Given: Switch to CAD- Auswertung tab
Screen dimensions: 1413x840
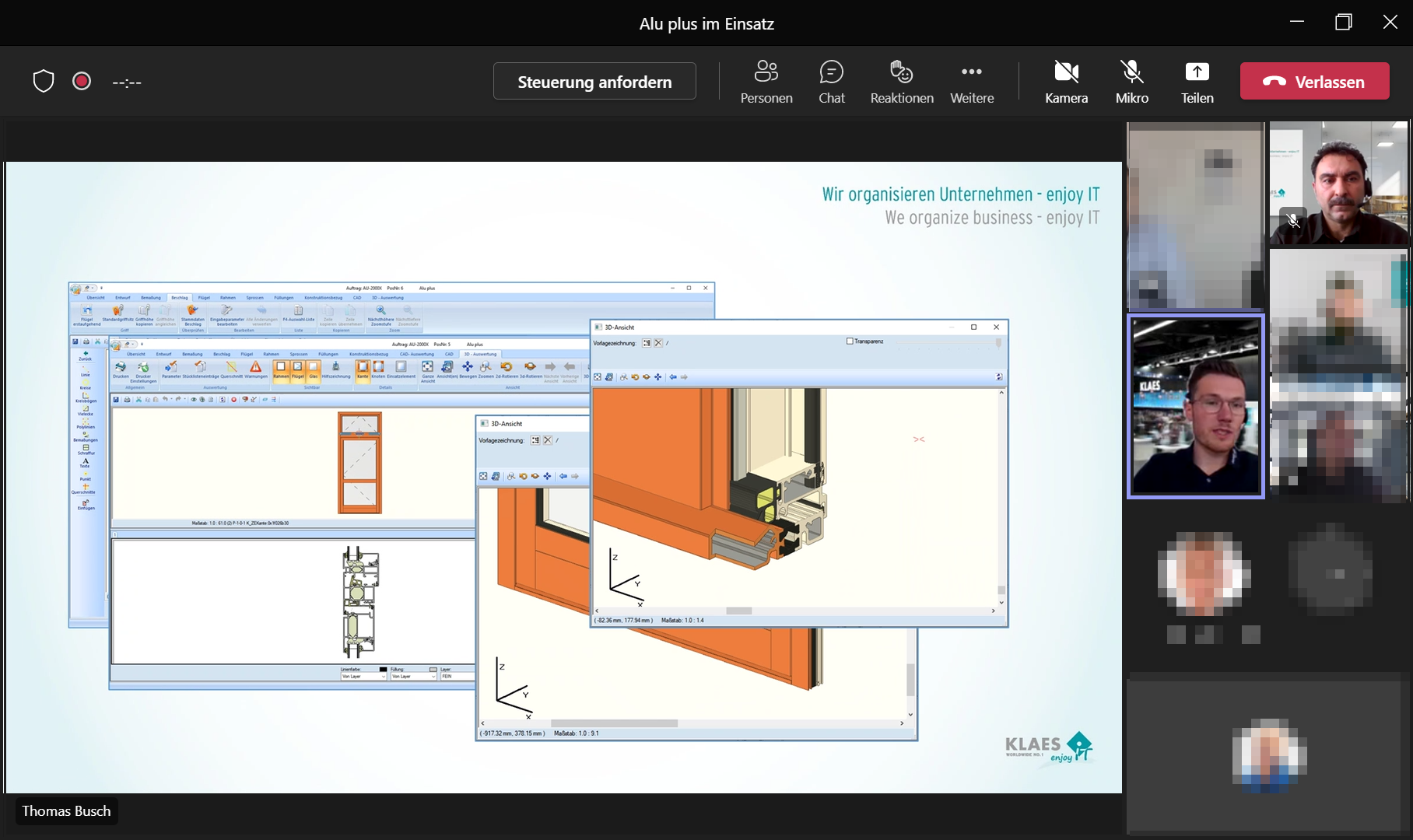Looking at the screenshot, I should (x=416, y=354).
